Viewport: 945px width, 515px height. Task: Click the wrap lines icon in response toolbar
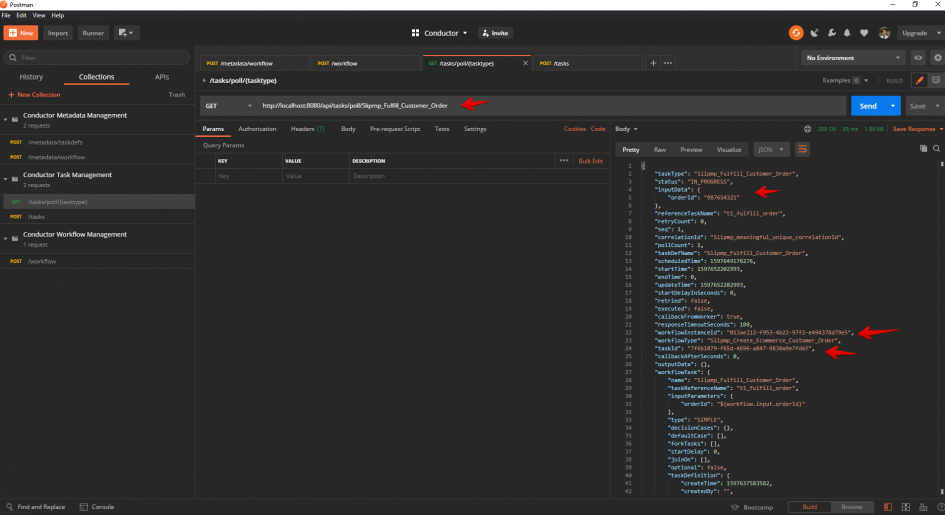pyautogui.click(x=802, y=149)
